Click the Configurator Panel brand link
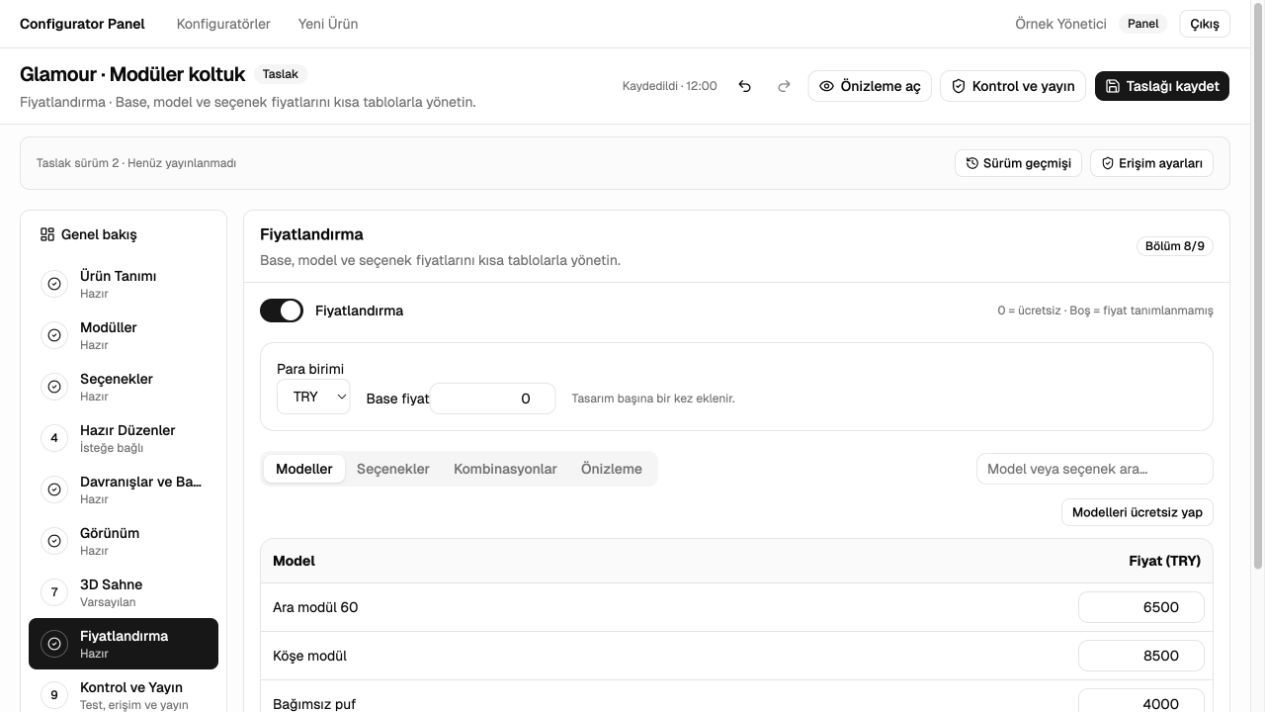 point(82,24)
